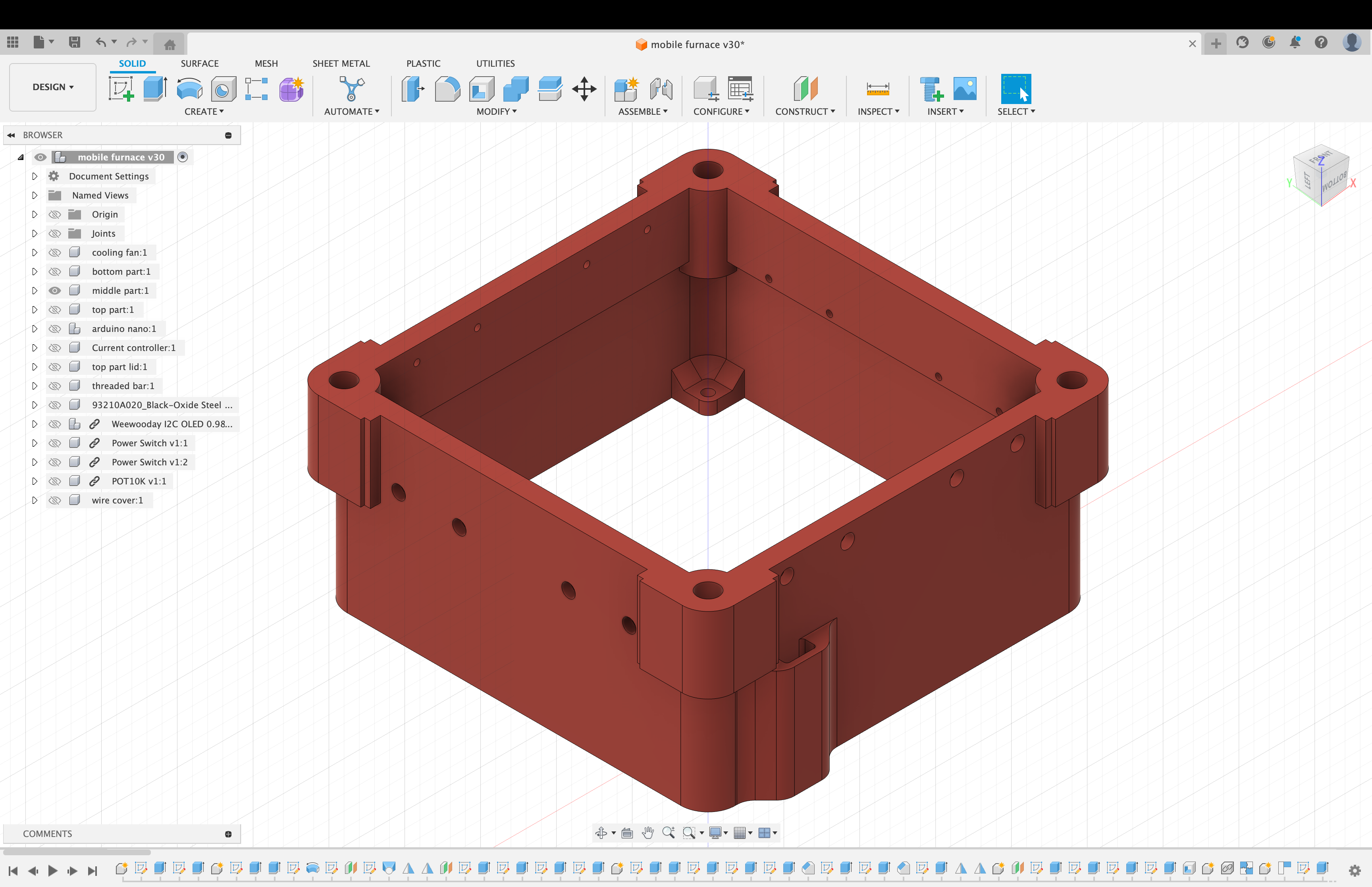
Task: Open the Automate tool icon
Action: (x=352, y=89)
